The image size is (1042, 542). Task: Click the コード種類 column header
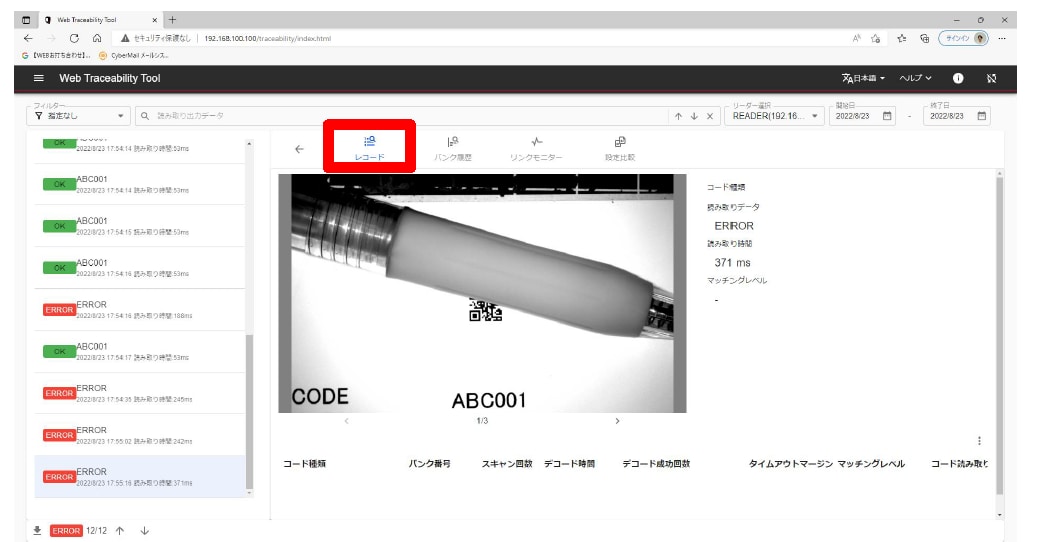[304, 464]
